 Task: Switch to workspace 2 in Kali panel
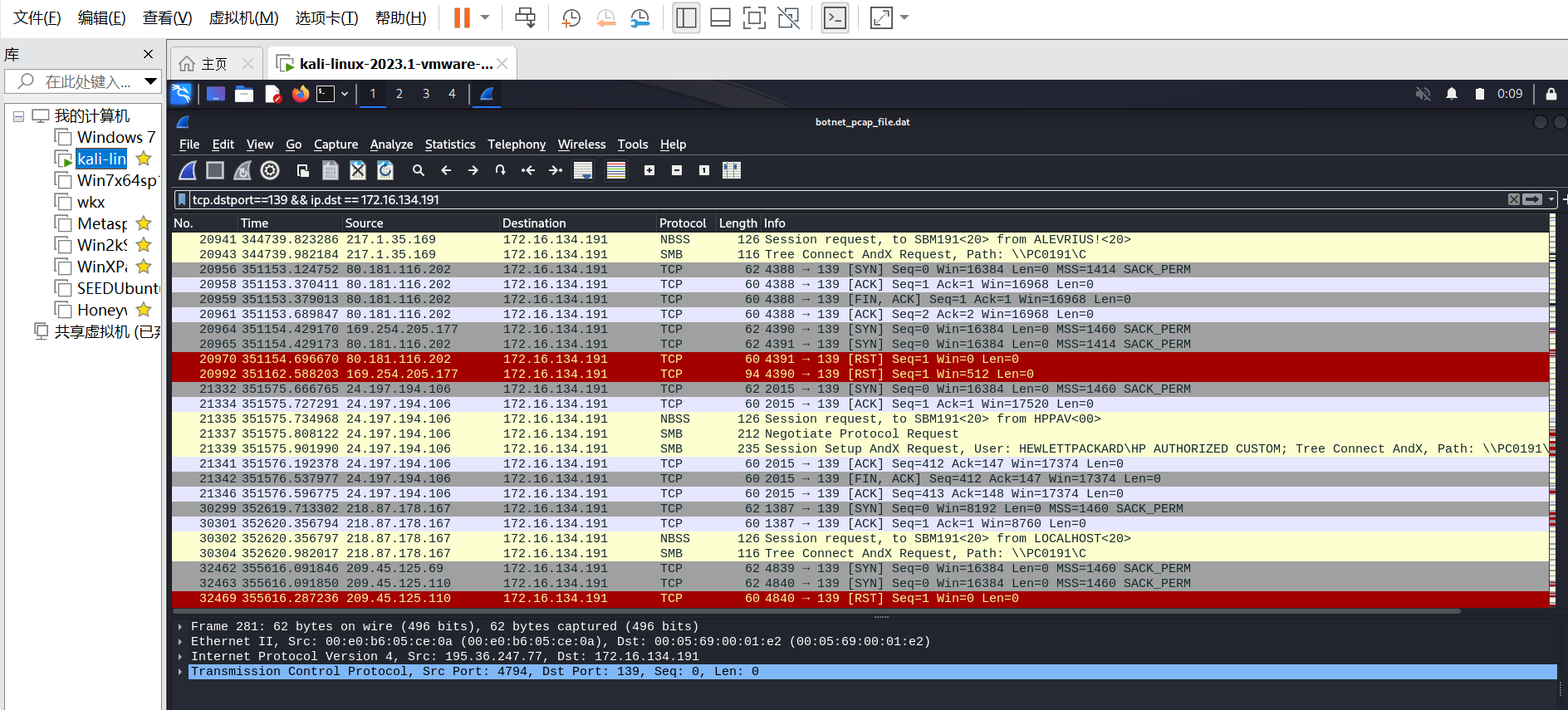[399, 94]
